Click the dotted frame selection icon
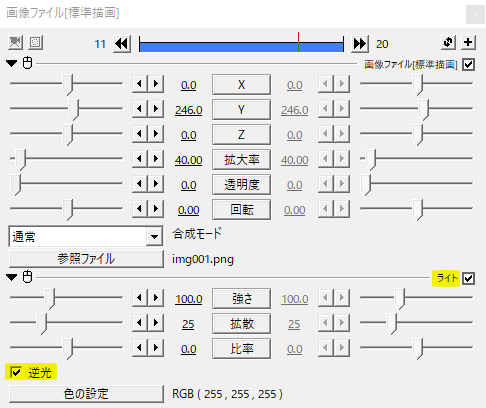Image resolution: width=486 pixels, height=408 pixels. pos(35,43)
